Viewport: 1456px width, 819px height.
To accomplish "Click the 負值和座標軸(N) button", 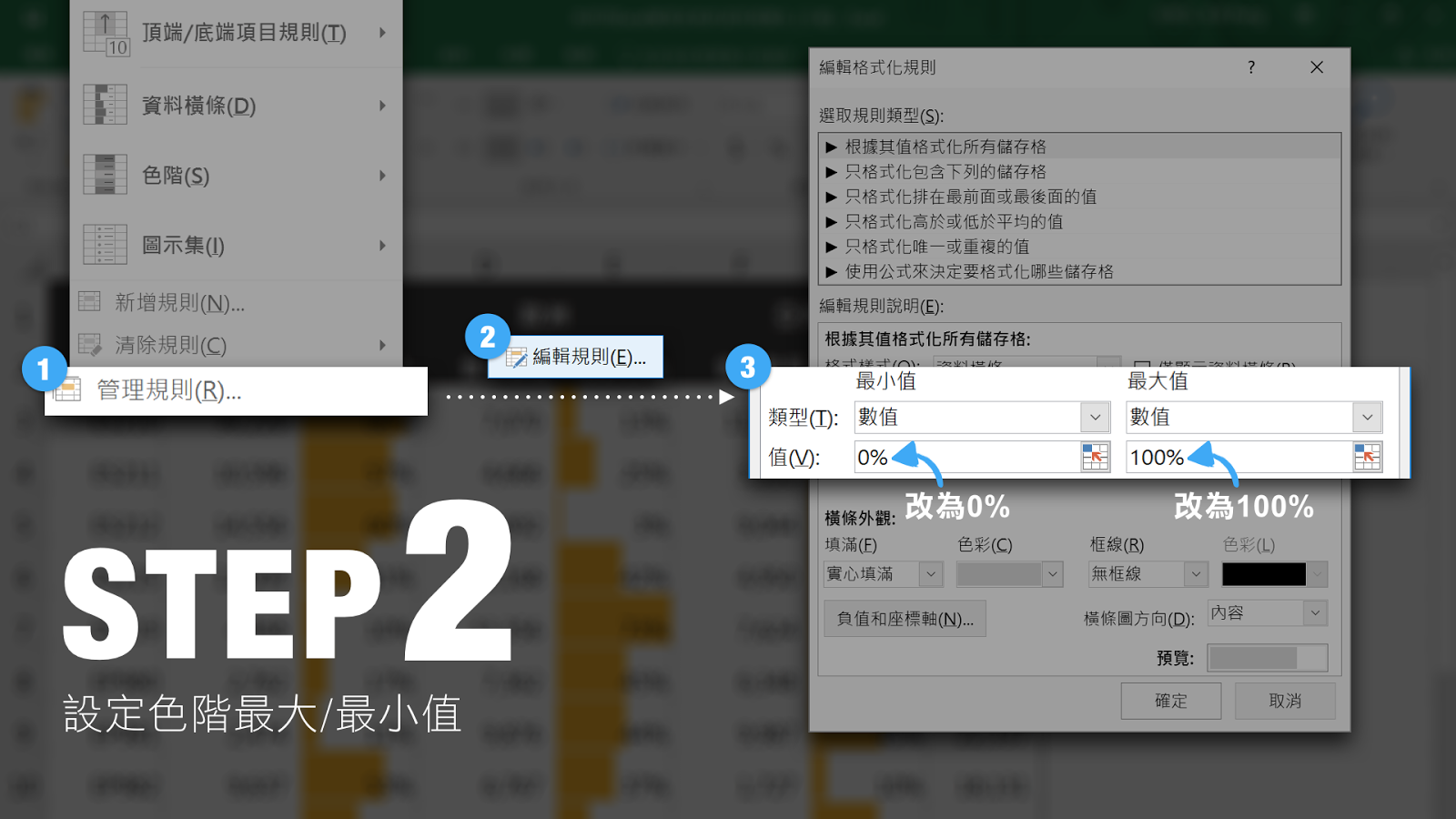I will coord(905,618).
